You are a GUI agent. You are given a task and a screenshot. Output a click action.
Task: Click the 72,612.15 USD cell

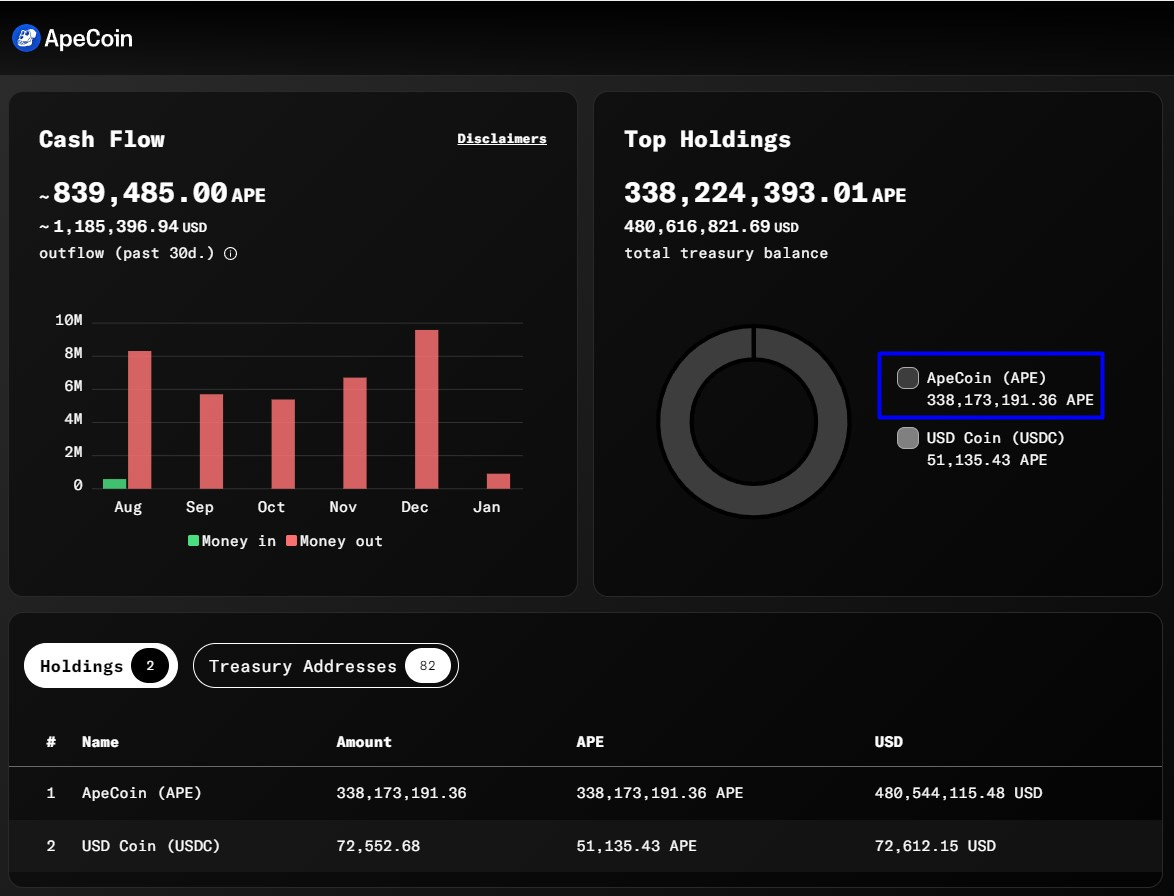pyautogui.click(x=935, y=846)
